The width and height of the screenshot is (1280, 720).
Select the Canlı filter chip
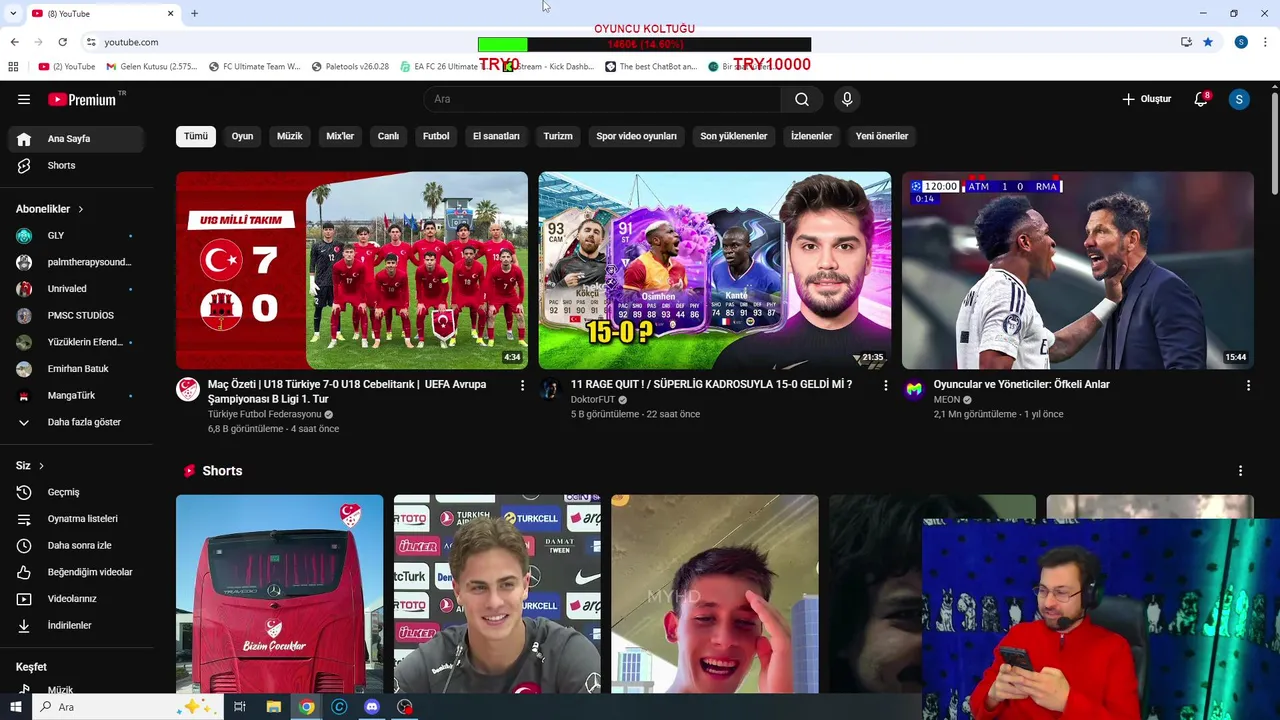(x=388, y=136)
